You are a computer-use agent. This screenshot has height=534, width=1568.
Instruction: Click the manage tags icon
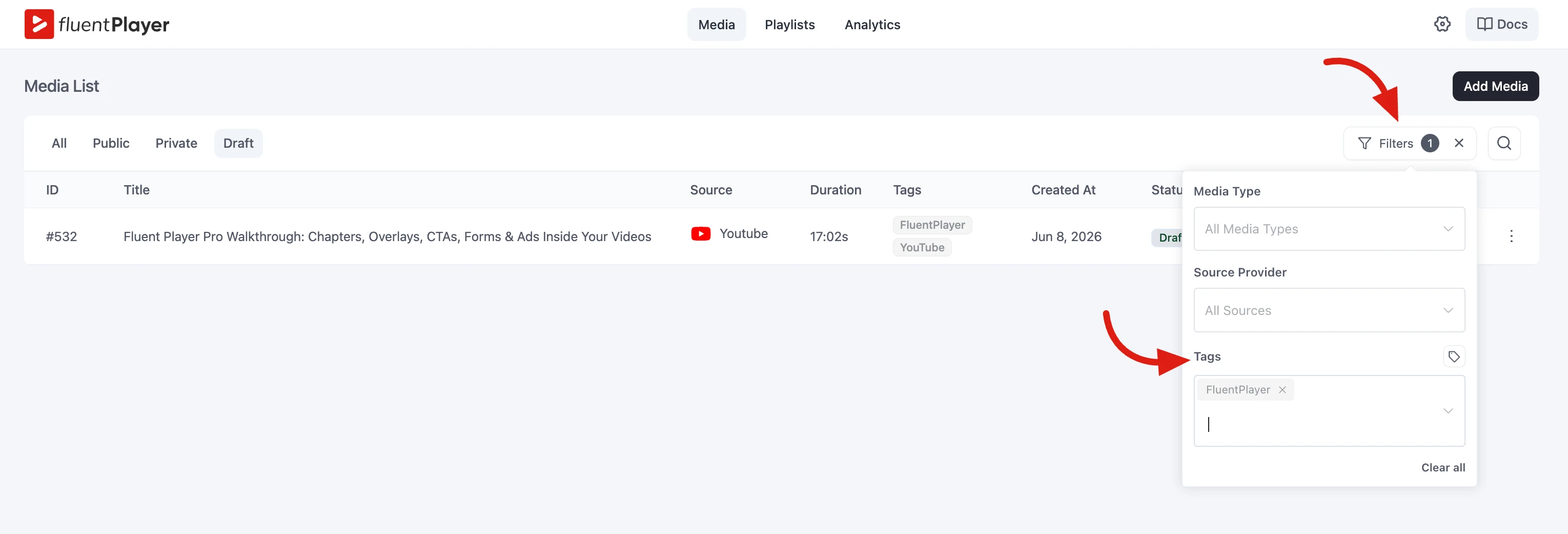coord(1454,356)
